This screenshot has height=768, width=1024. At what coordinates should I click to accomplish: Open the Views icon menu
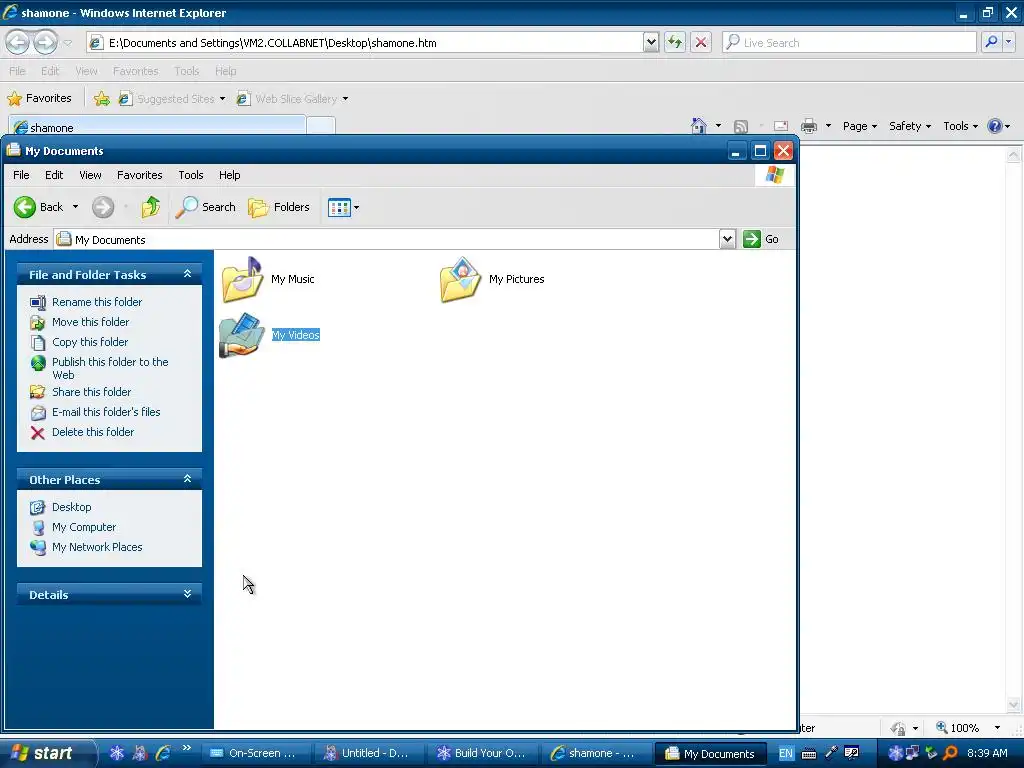(344, 208)
